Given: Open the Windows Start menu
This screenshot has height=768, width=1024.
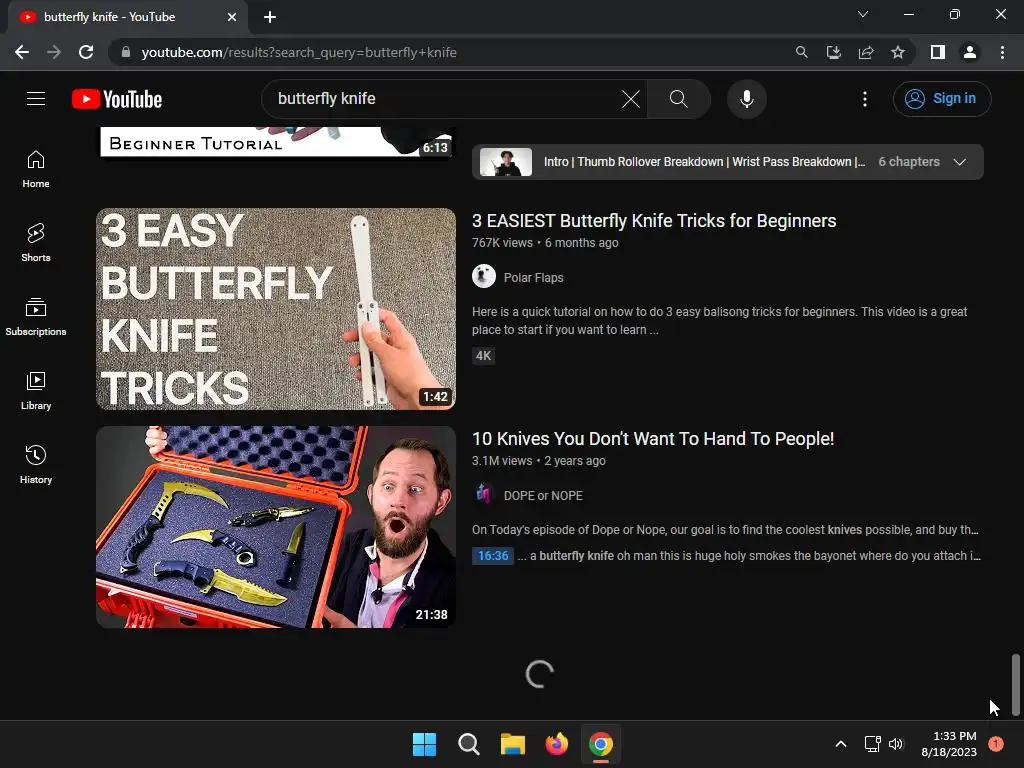Looking at the screenshot, I should 424,744.
